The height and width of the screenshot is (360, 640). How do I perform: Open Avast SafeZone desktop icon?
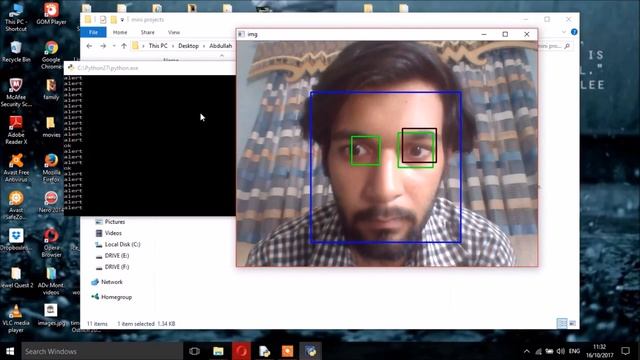pyautogui.click(x=16, y=205)
